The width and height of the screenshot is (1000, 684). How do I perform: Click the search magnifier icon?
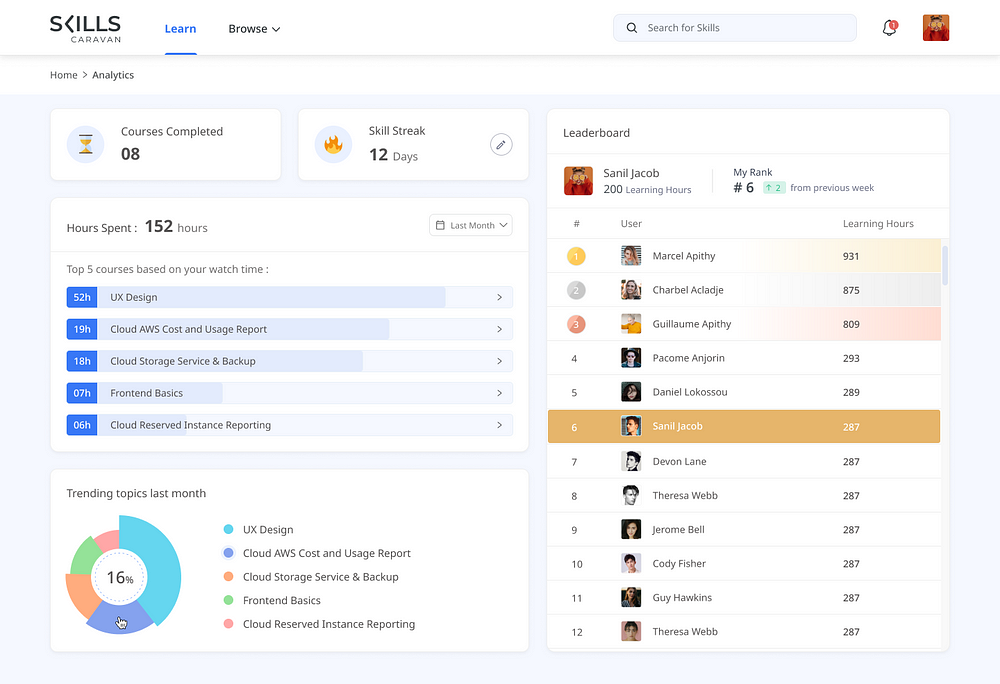click(x=631, y=28)
